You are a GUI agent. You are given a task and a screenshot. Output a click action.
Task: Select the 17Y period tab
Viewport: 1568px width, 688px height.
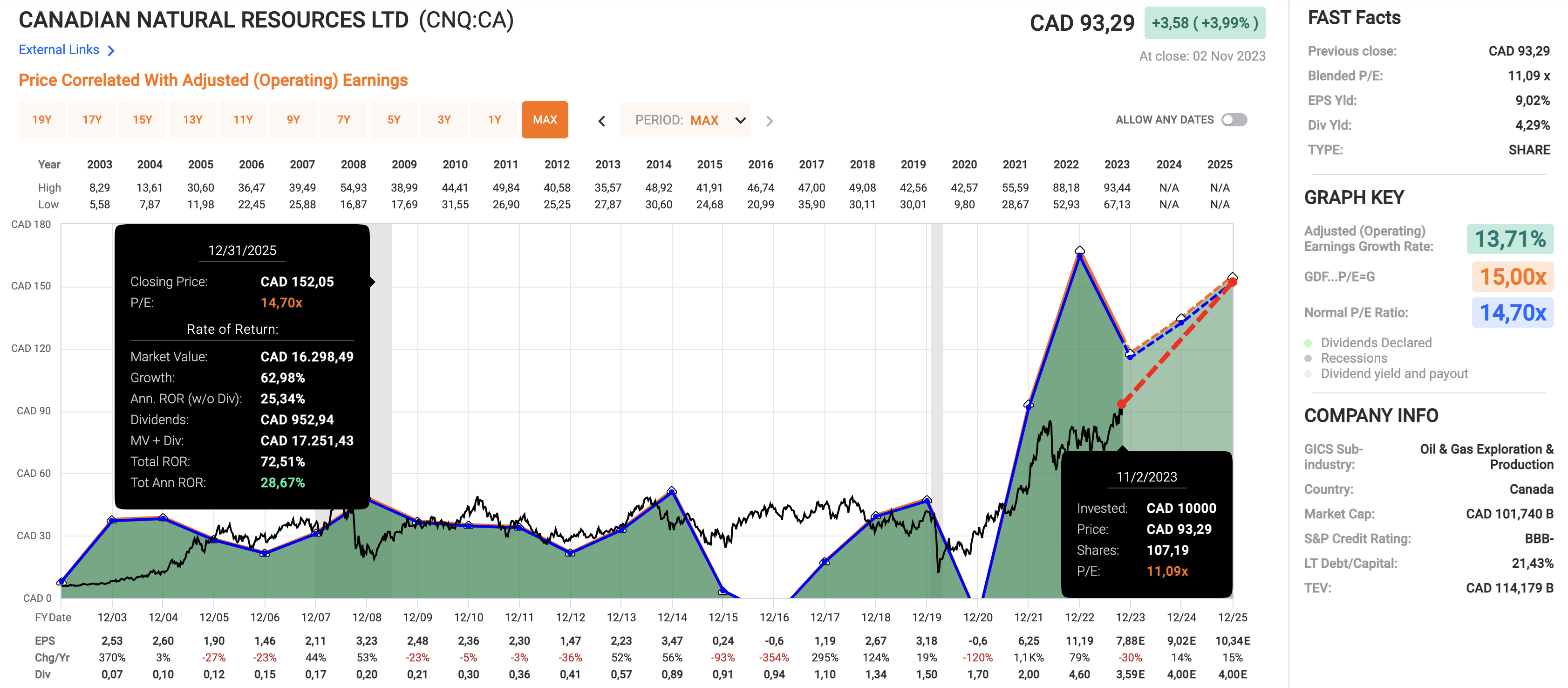92,120
